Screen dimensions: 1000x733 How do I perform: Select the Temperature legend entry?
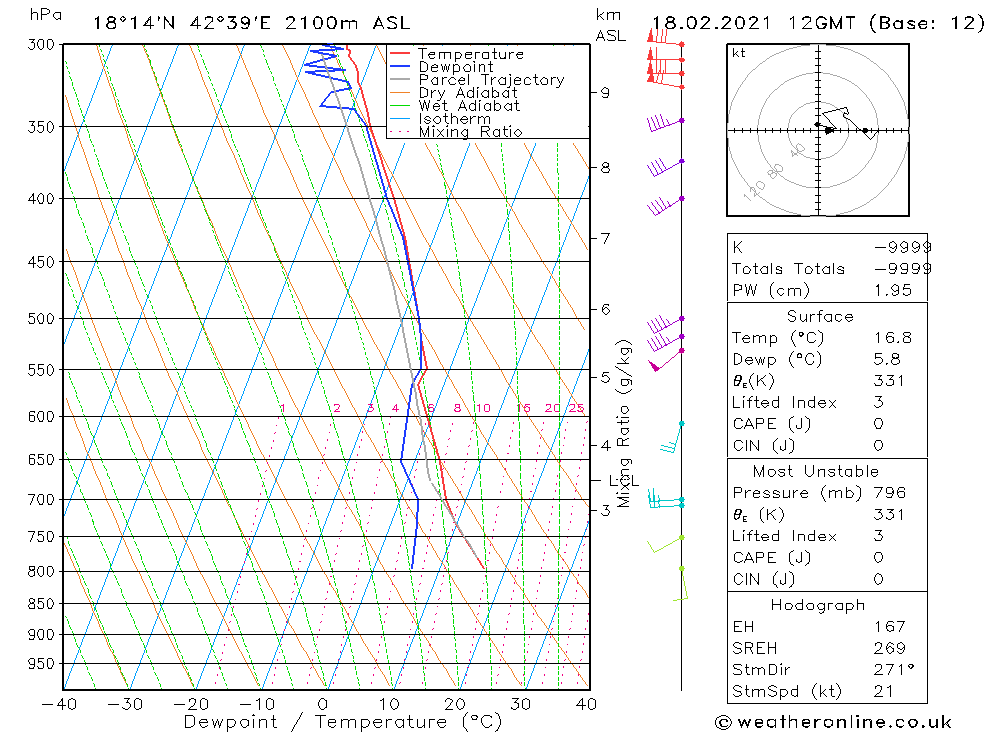(471, 54)
